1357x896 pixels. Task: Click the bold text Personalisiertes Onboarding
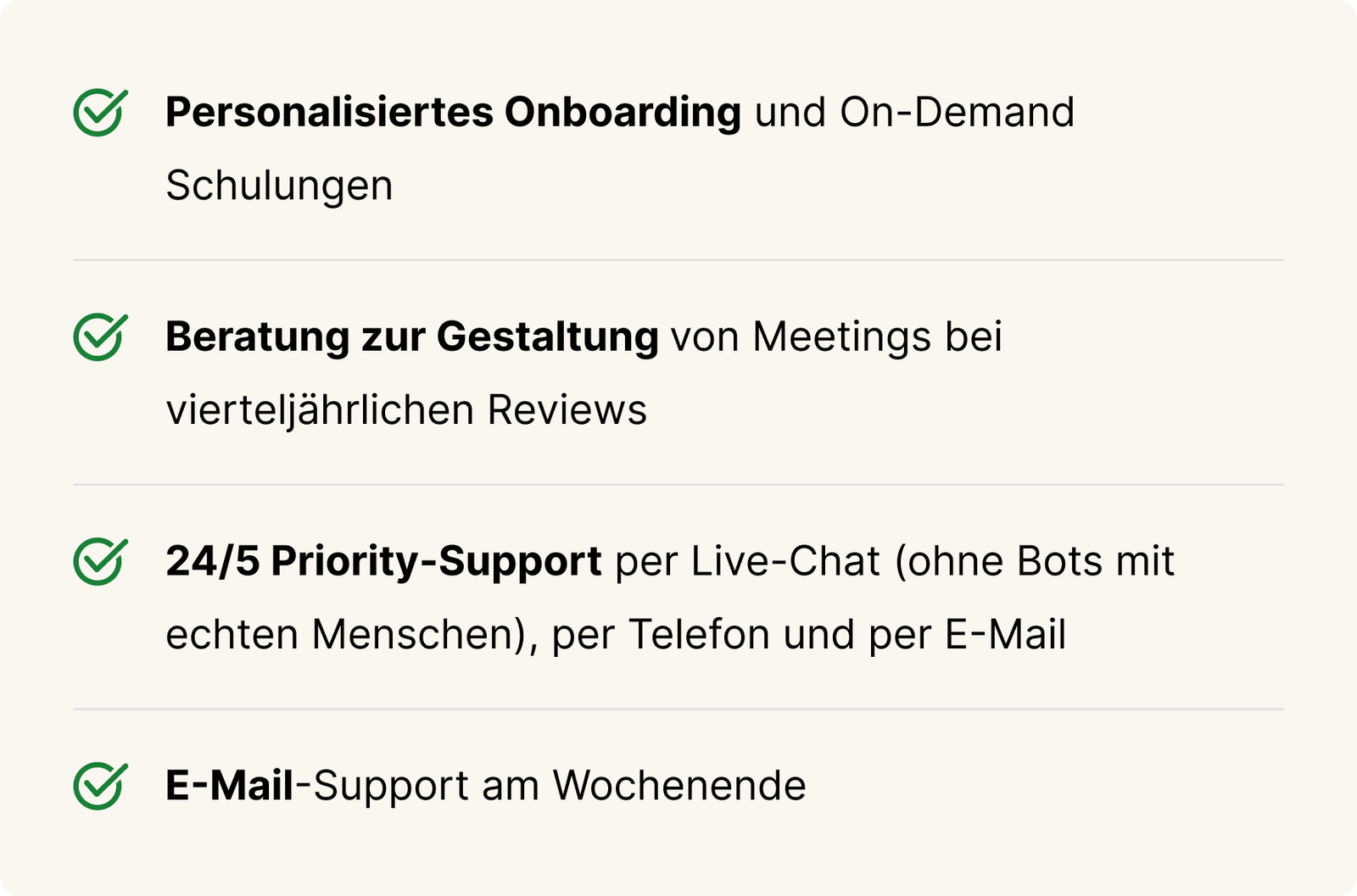(453, 113)
